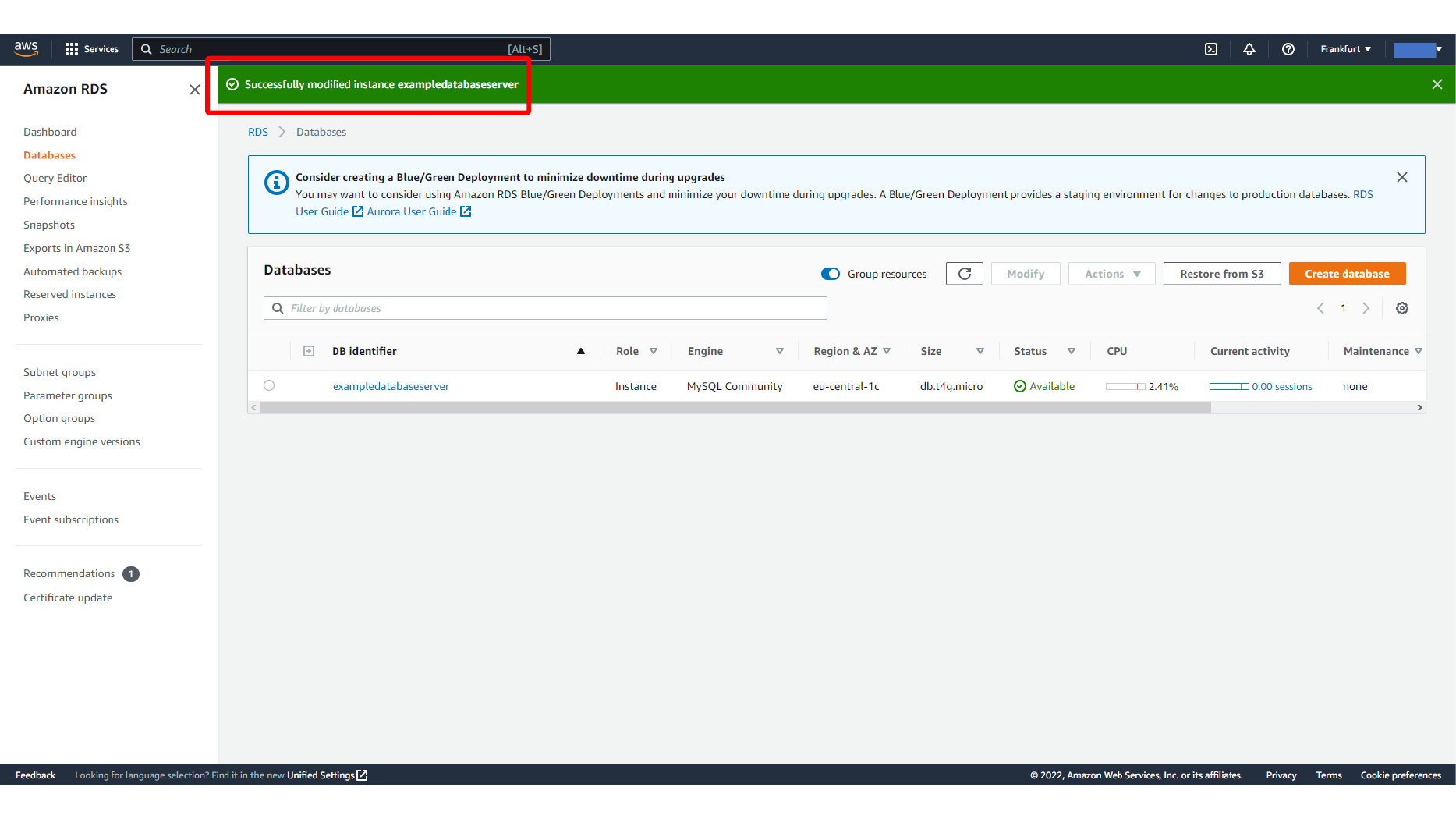
Task: Open the Actions dropdown
Action: [x=1112, y=274]
